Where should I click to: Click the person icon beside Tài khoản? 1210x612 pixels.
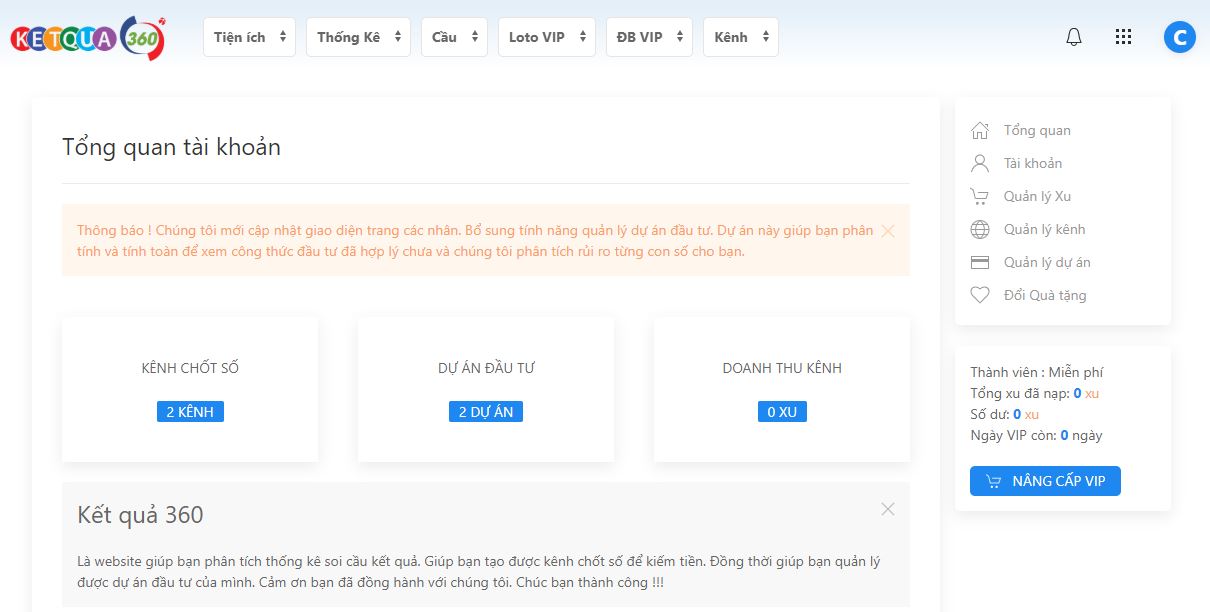980,164
